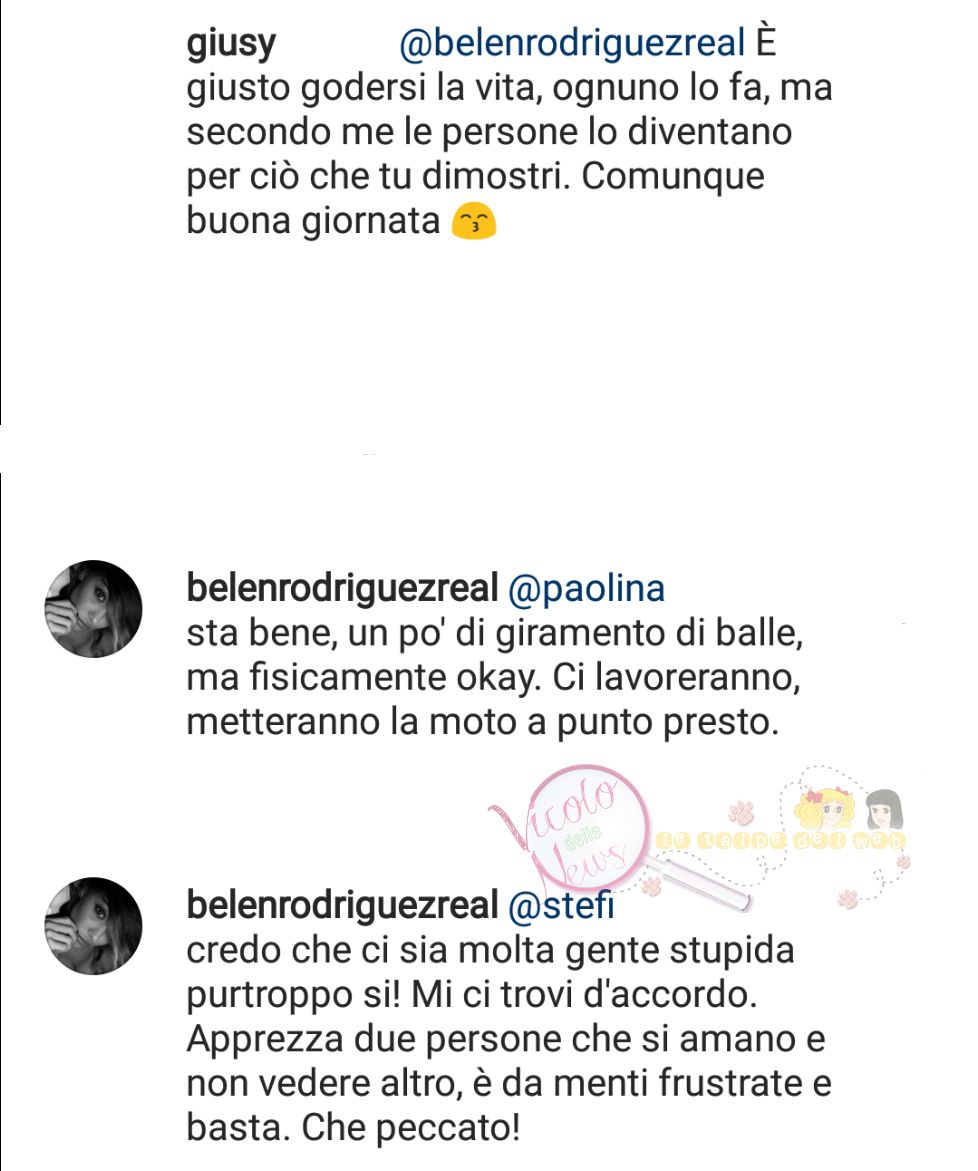Click belenrodriguezreal username before @paolina
The image size is (978, 1171).
click(x=342, y=588)
